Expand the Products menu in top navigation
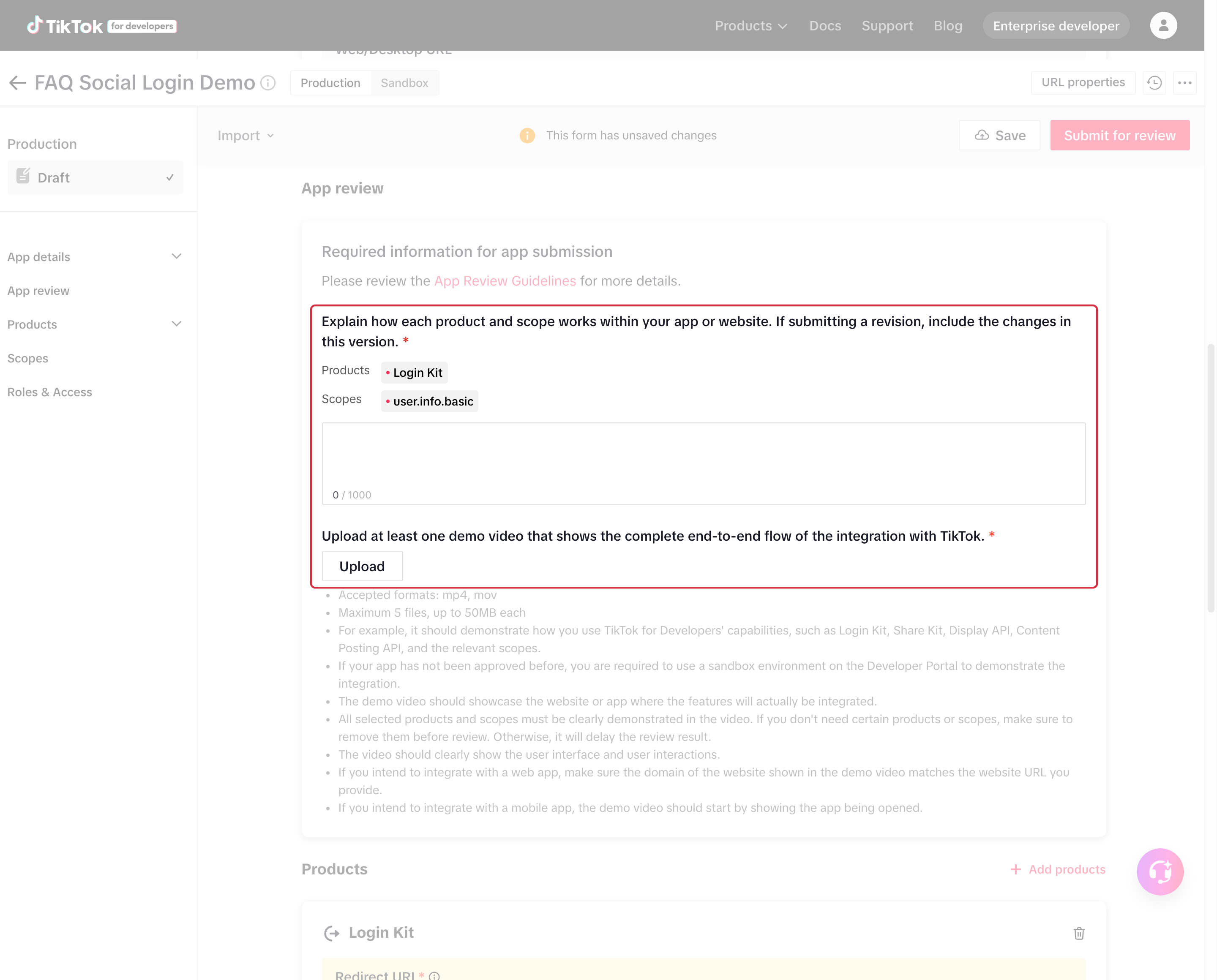The image size is (1217, 980). coord(750,26)
